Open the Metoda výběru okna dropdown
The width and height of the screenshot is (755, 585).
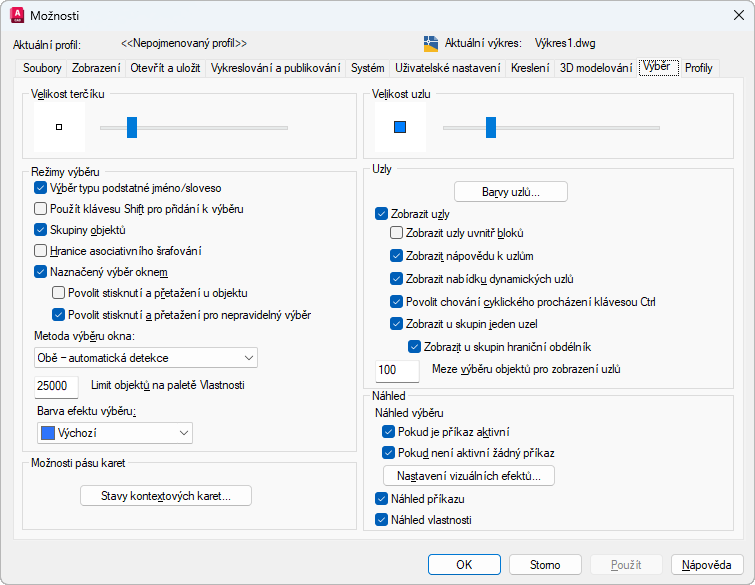146,358
